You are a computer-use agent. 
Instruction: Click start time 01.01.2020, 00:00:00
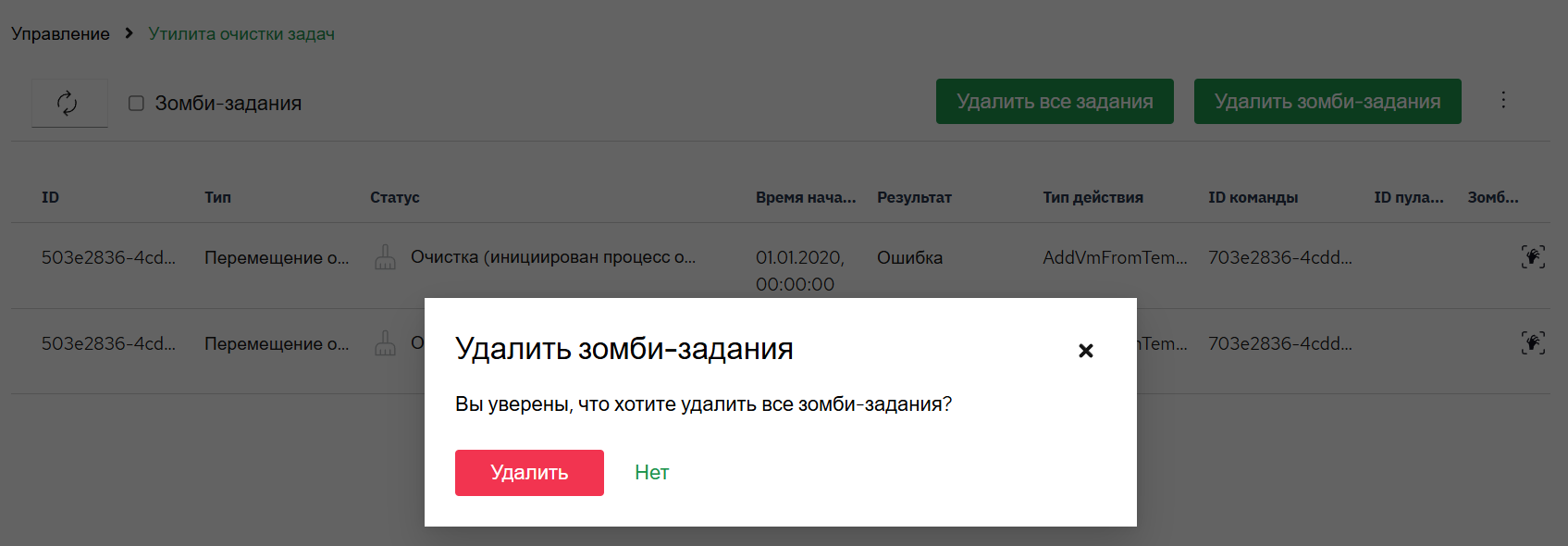800,270
